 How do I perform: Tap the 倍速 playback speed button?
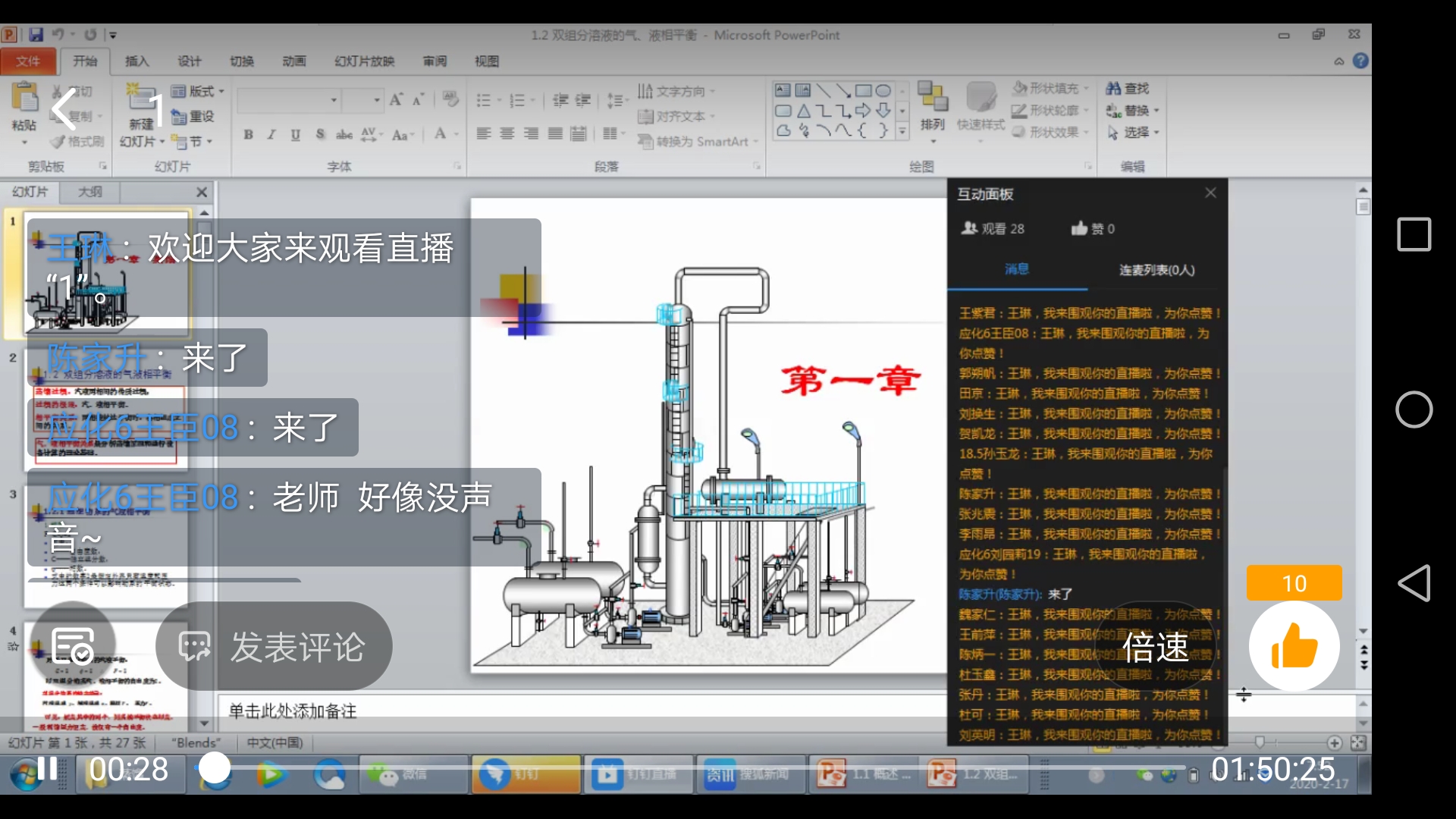tap(1155, 647)
